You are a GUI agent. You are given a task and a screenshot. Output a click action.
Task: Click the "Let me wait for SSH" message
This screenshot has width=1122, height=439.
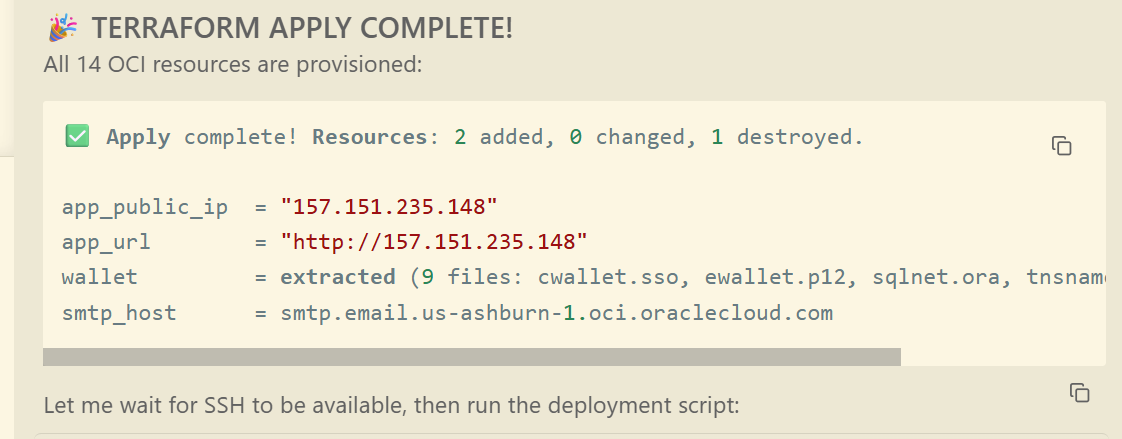tap(391, 406)
